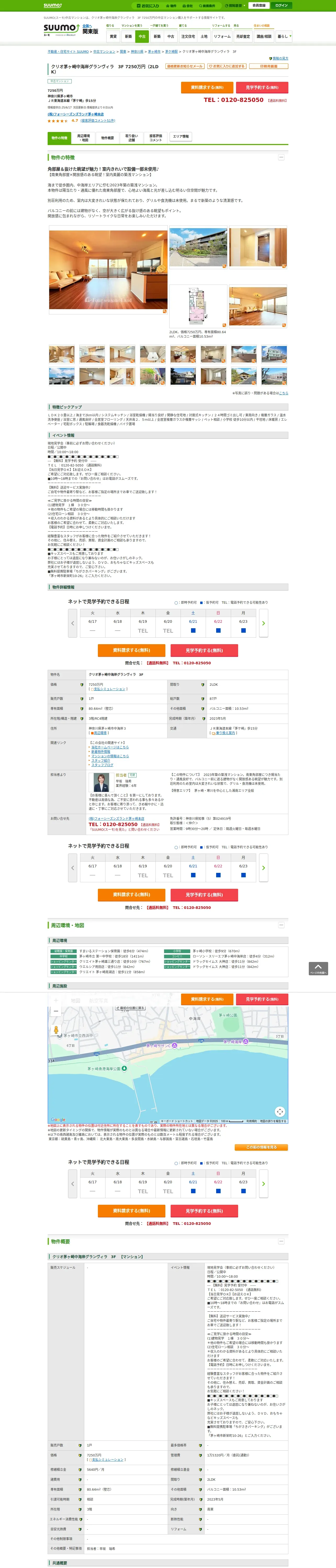Select the green 中古 mansion tab
Viewport: 336px width, 1568px height.
142,37
